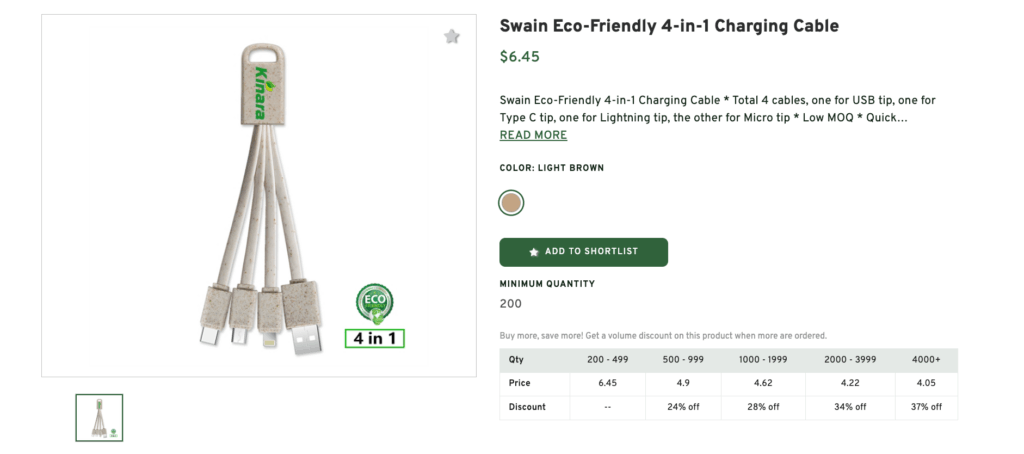Image resolution: width=1024 pixels, height=454 pixels.
Task: Select the 500 - 999 quantity tier
Action: 683,360
